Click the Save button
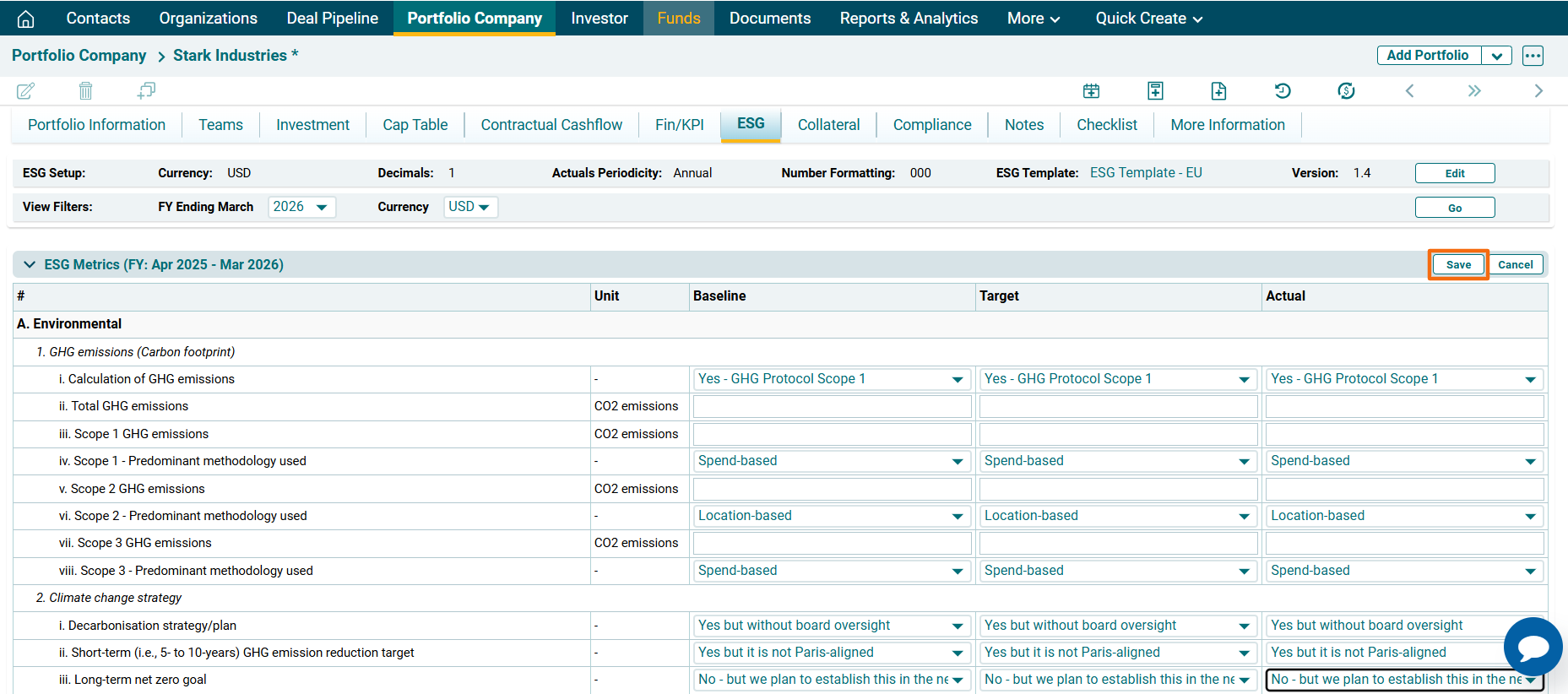 click(x=1457, y=264)
